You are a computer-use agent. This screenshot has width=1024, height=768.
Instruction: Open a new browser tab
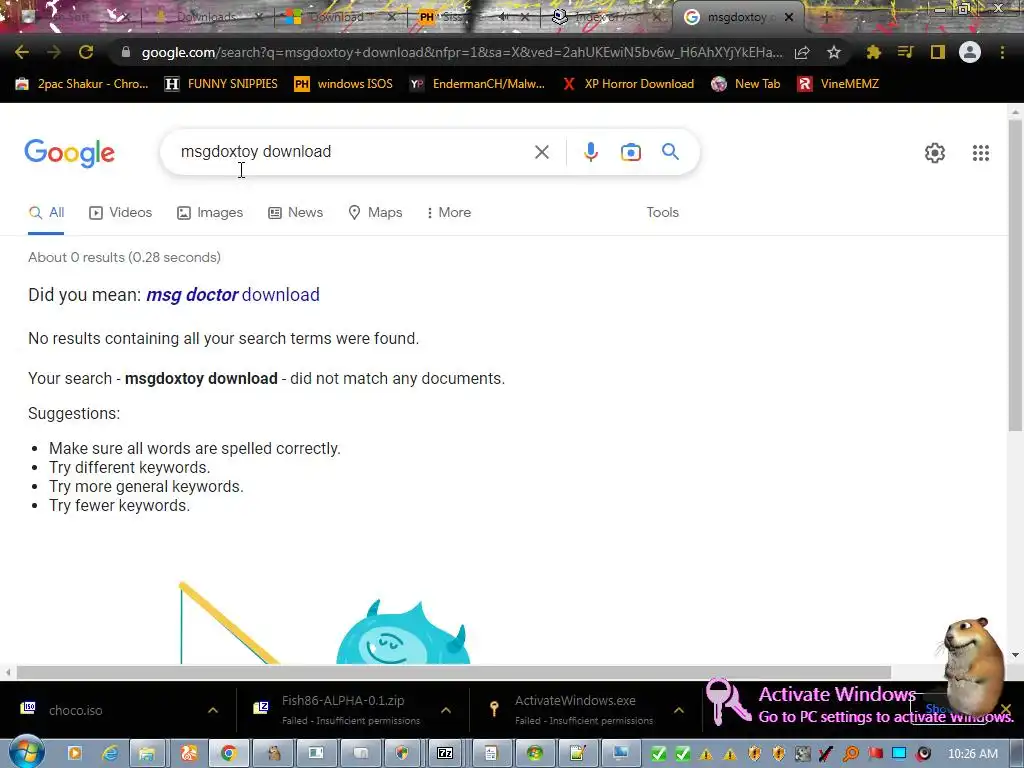825,17
